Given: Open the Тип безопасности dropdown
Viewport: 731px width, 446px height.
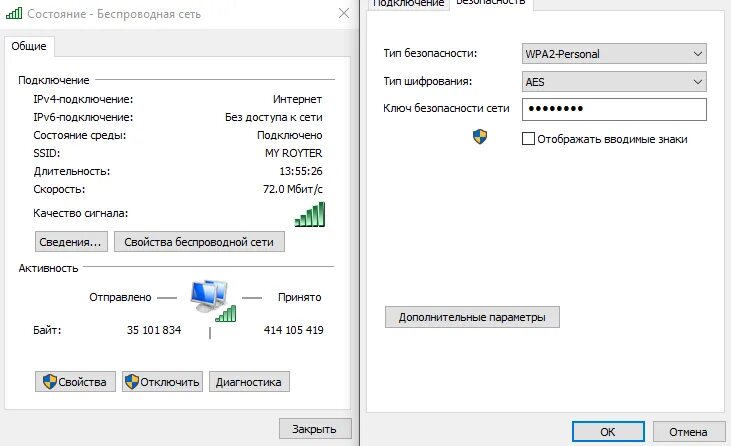Looking at the screenshot, I should (614, 54).
